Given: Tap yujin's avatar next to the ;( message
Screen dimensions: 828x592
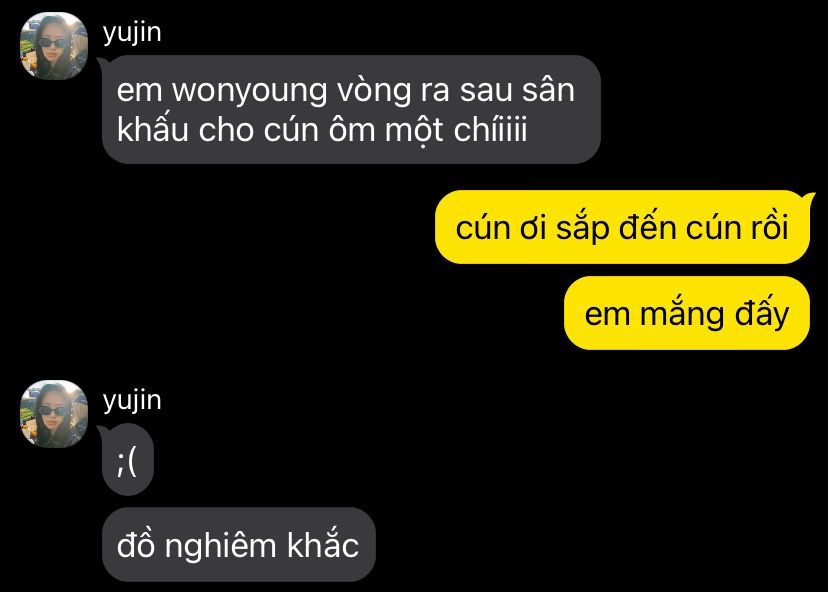Looking at the screenshot, I should coord(54,414).
